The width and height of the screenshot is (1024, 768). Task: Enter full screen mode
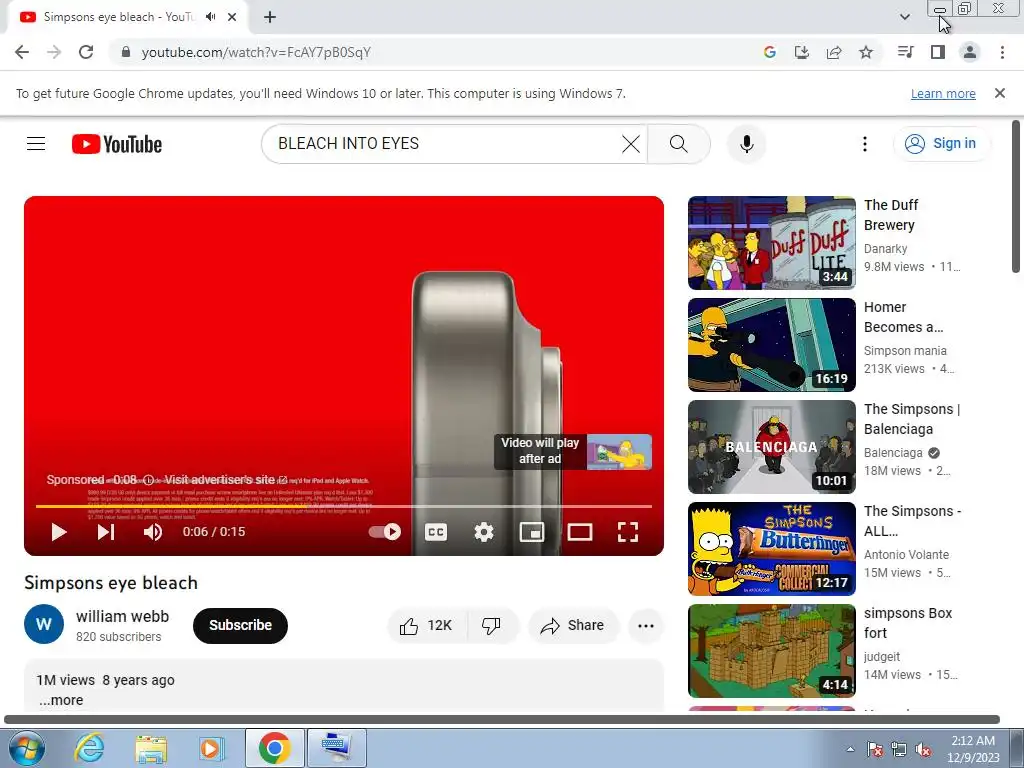click(628, 532)
